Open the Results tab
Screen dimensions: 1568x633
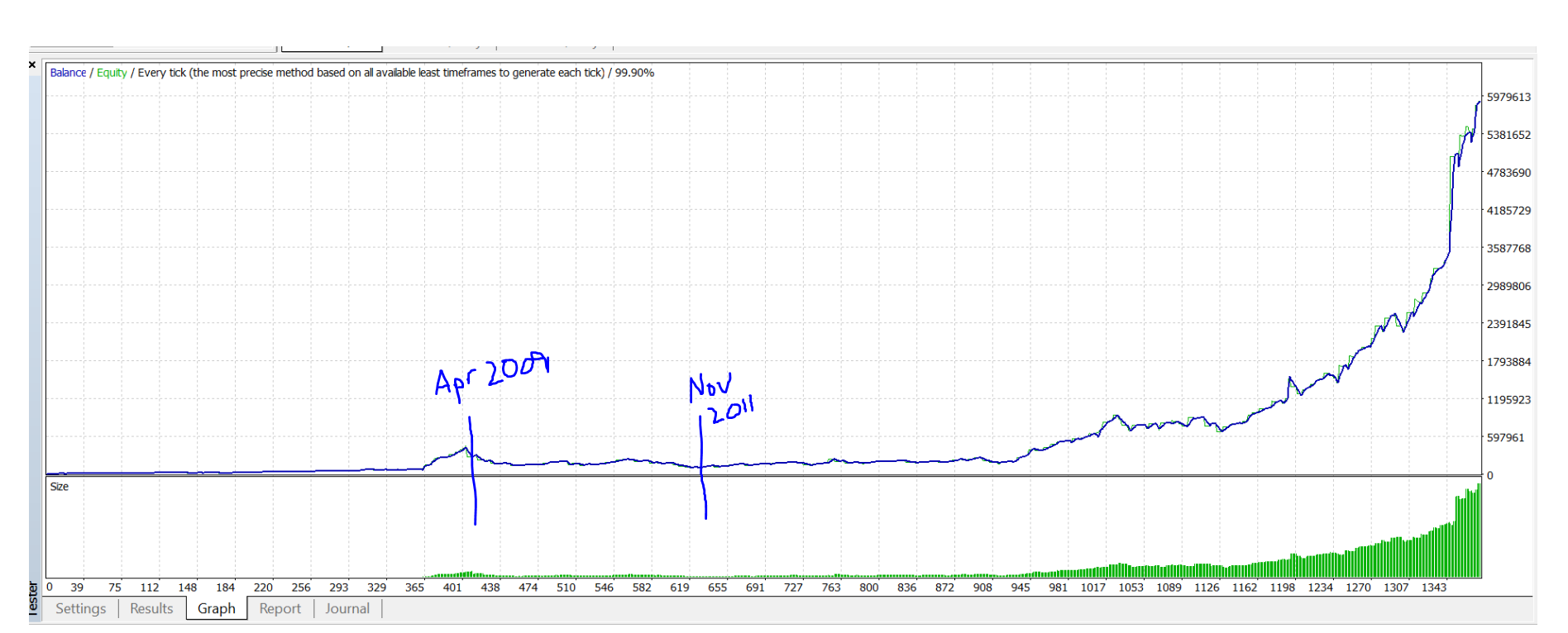(x=151, y=609)
